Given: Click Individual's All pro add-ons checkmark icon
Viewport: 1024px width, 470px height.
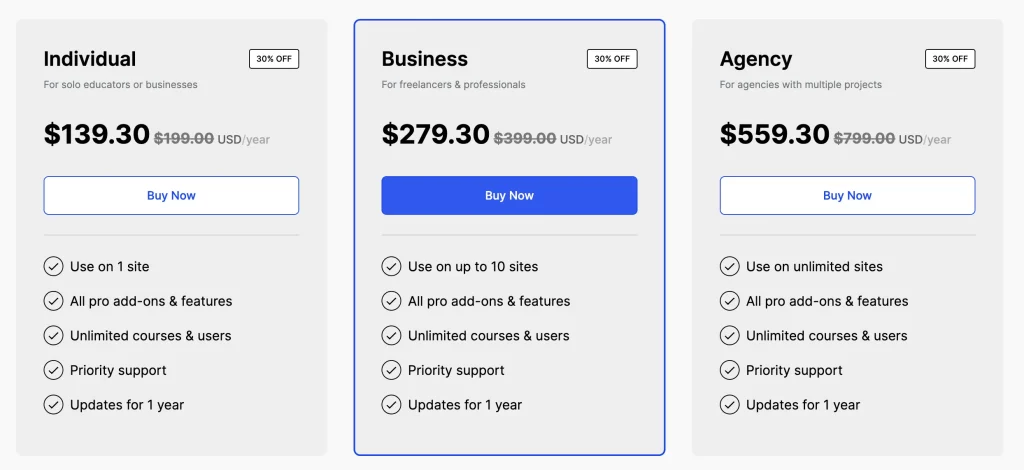Looking at the screenshot, I should click(x=54, y=301).
